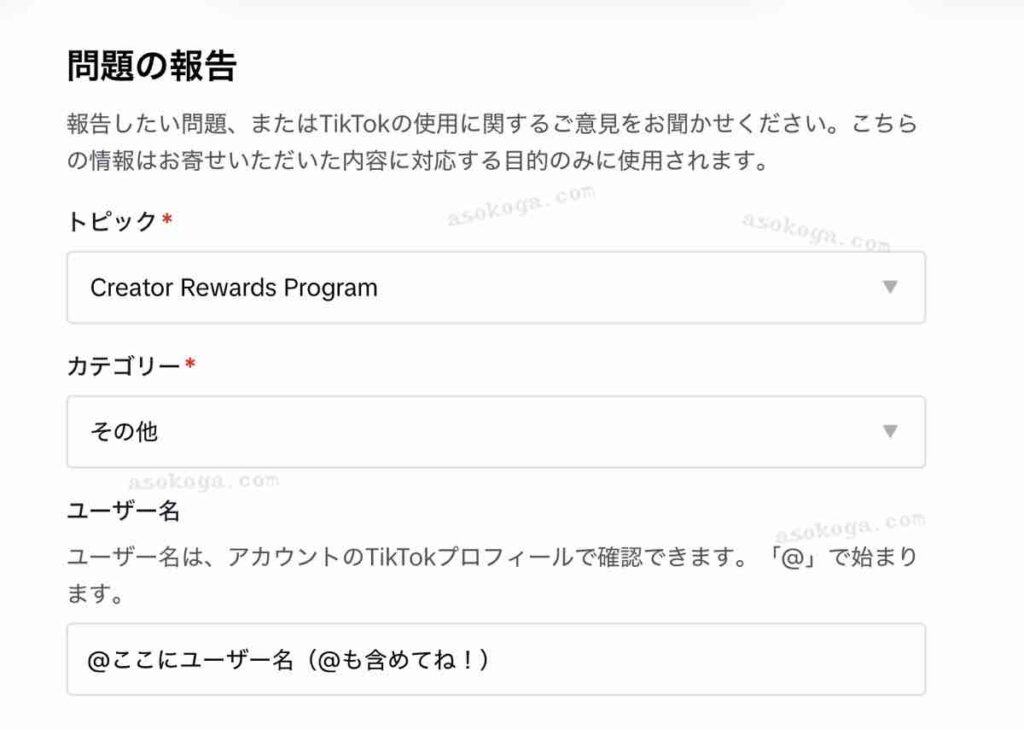
Task: Click the トピック field label
Action: (111, 222)
